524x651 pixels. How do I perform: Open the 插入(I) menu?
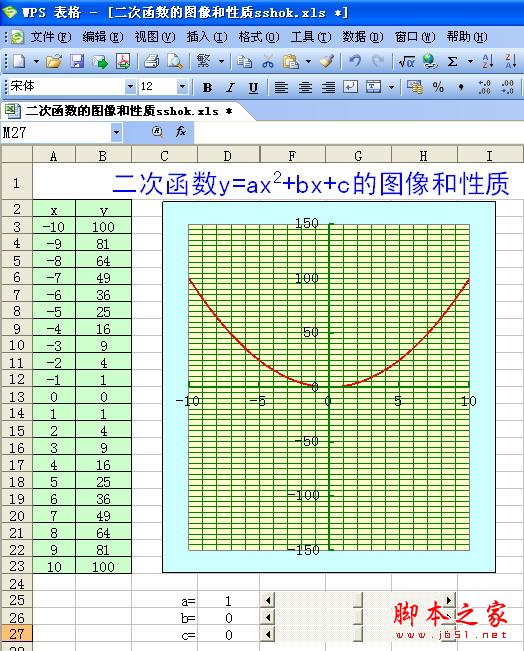(x=207, y=37)
